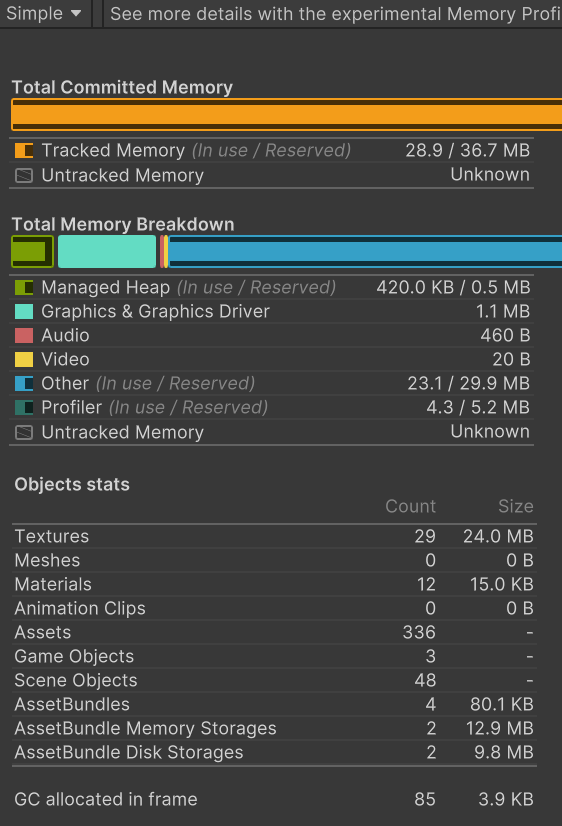Click the experimental Memory Profiler details link
Image resolution: width=562 pixels, height=826 pixels.
[x=333, y=13]
